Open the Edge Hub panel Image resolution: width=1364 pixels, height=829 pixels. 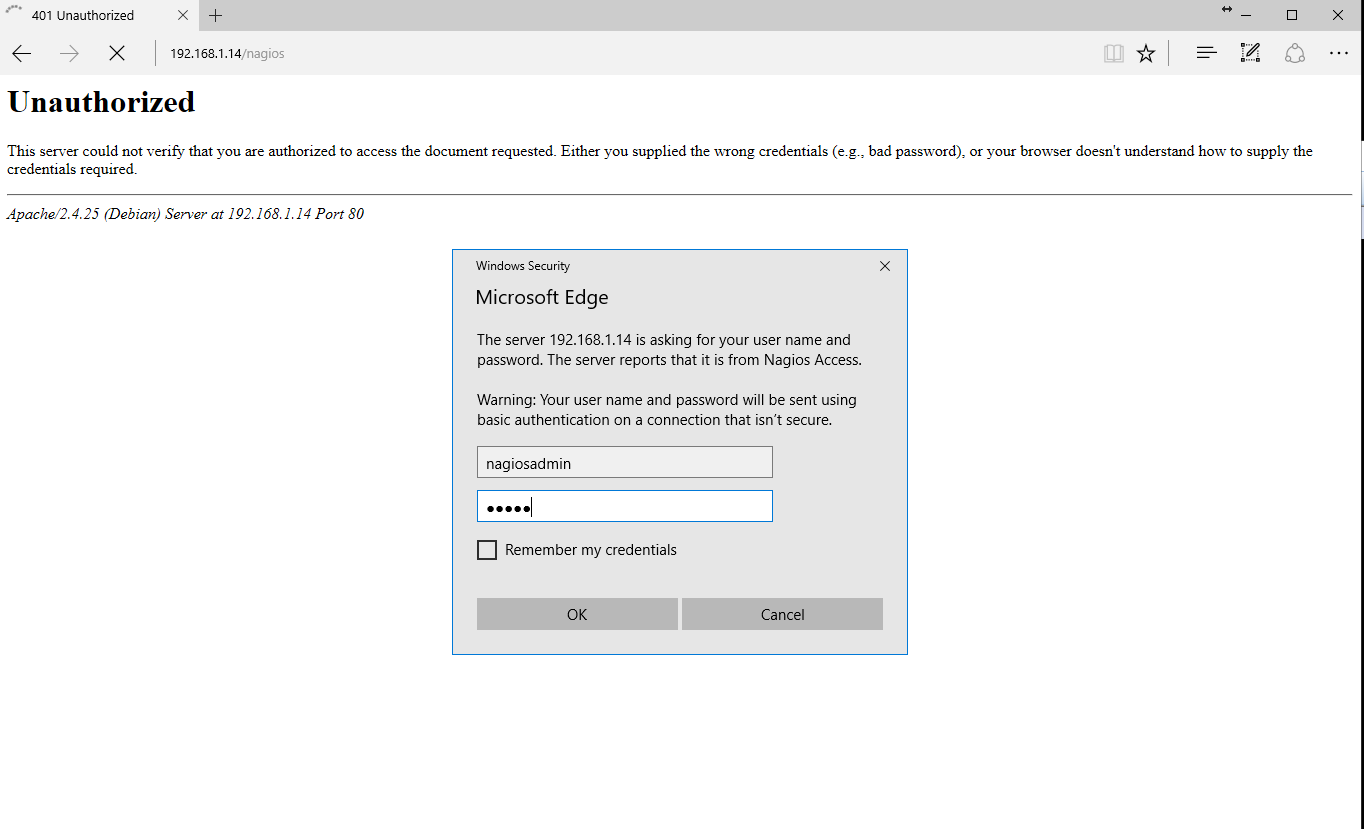(1206, 54)
